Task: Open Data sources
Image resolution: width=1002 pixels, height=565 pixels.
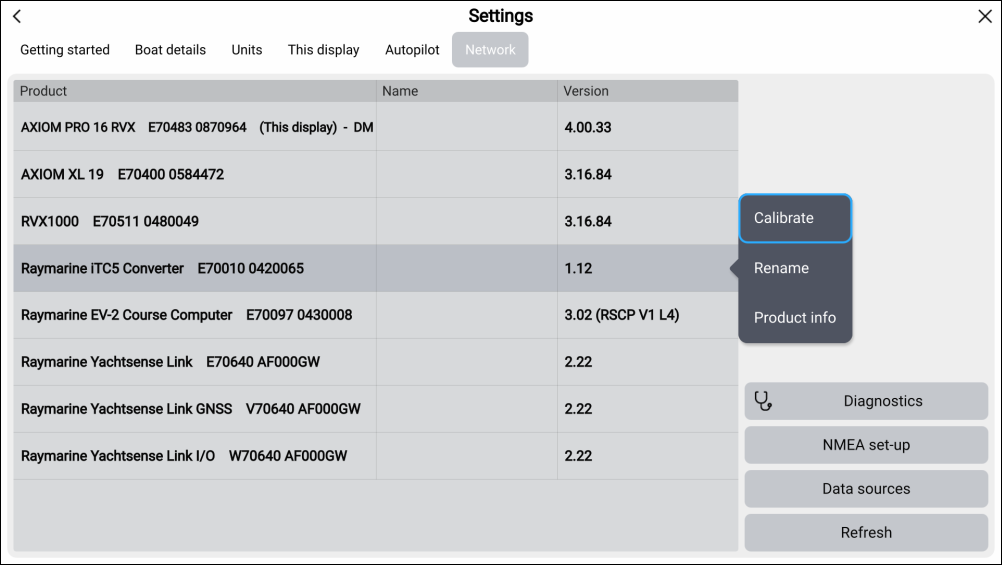Action: tap(866, 489)
